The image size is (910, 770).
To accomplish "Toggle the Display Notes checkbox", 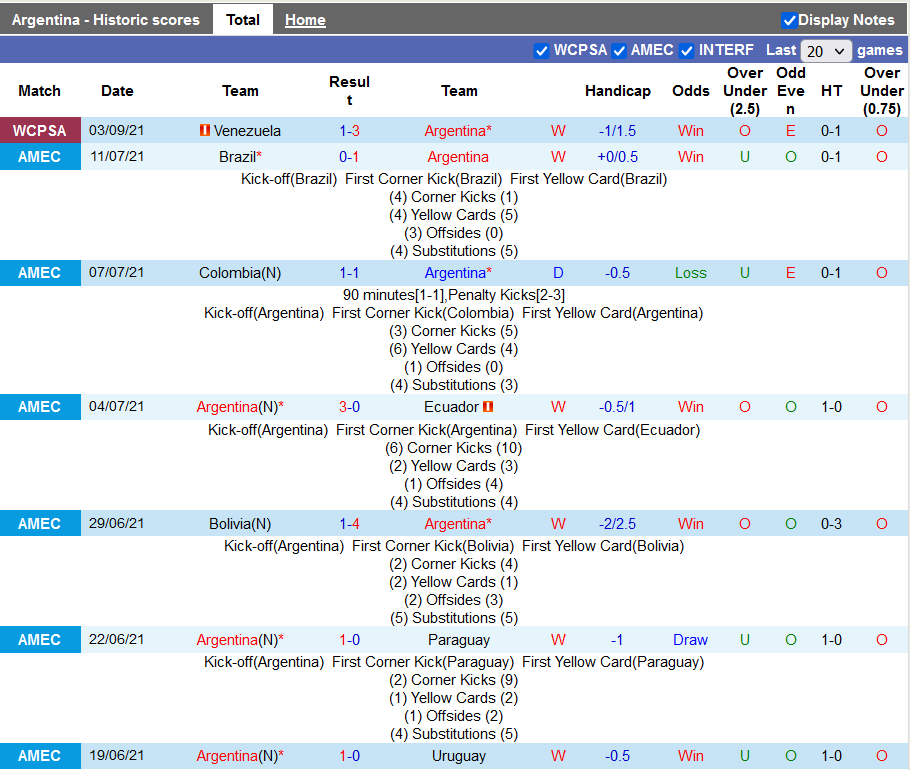I will [x=789, y=20].
